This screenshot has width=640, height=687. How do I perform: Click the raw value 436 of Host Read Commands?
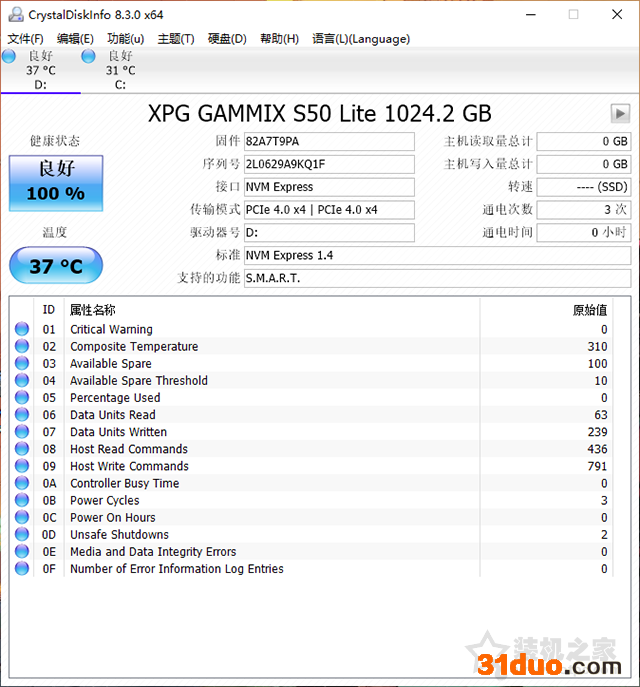[x=597, y=449]
